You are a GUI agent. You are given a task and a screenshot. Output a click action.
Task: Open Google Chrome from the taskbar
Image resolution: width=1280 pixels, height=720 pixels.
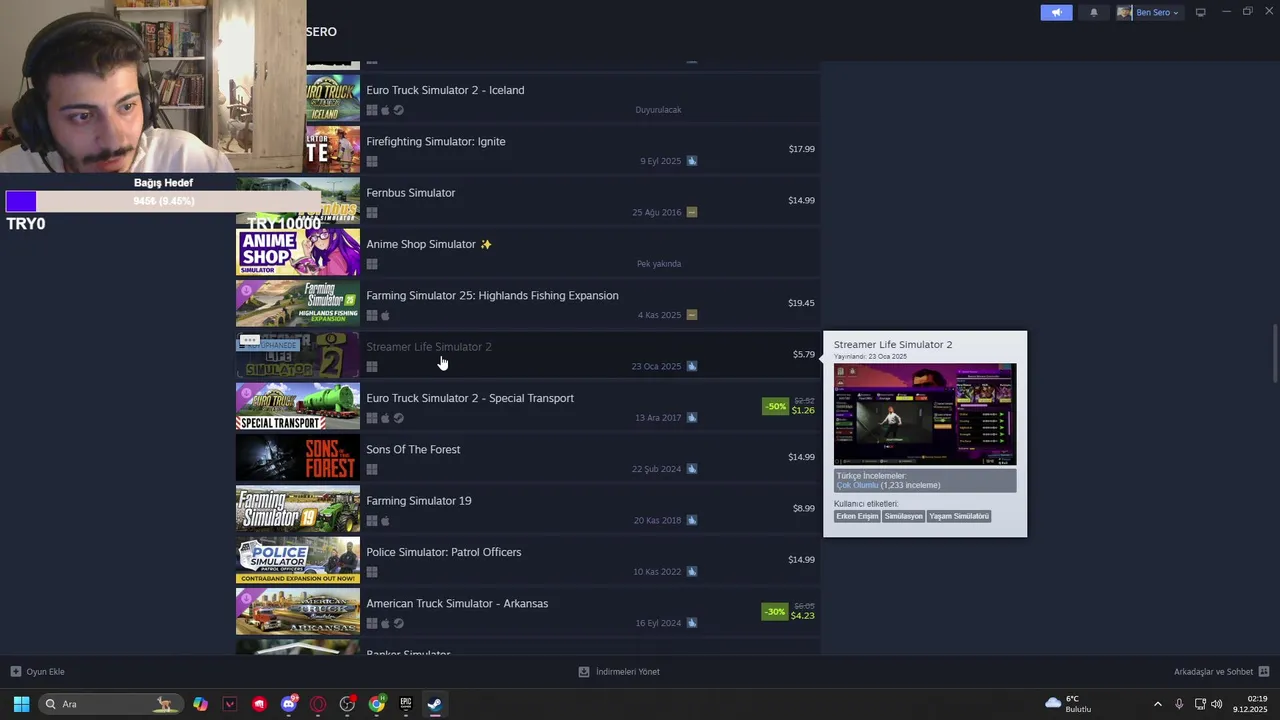tap(376, 704)
